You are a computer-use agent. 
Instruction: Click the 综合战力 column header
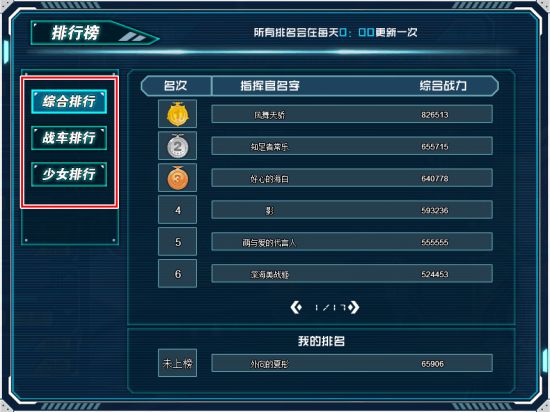[443, 86]
